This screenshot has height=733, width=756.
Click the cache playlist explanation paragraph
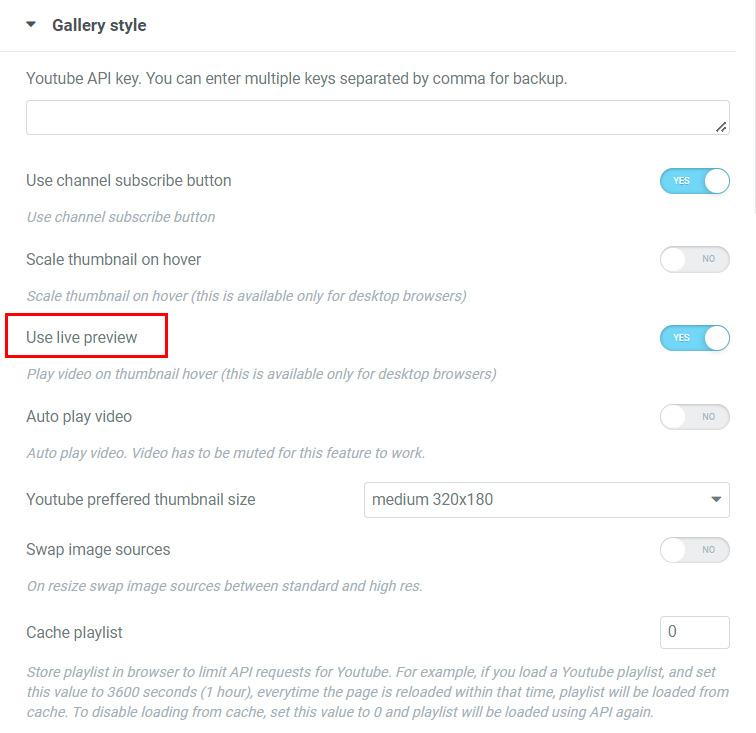[x=377, y=691]
